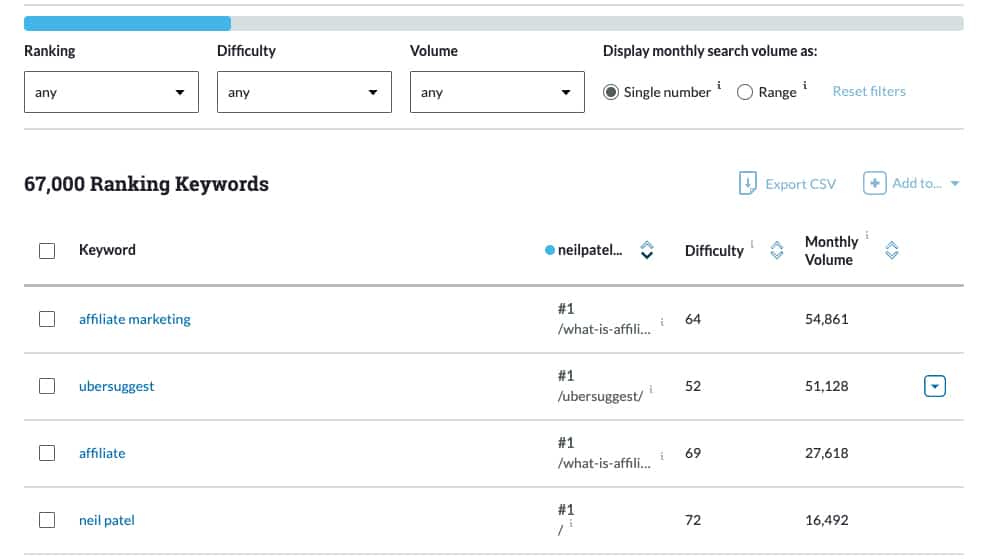Image resolution: width=1000 pixels, height=560 pixels.
Task: Click the Keyword column header
Action: 107,250
